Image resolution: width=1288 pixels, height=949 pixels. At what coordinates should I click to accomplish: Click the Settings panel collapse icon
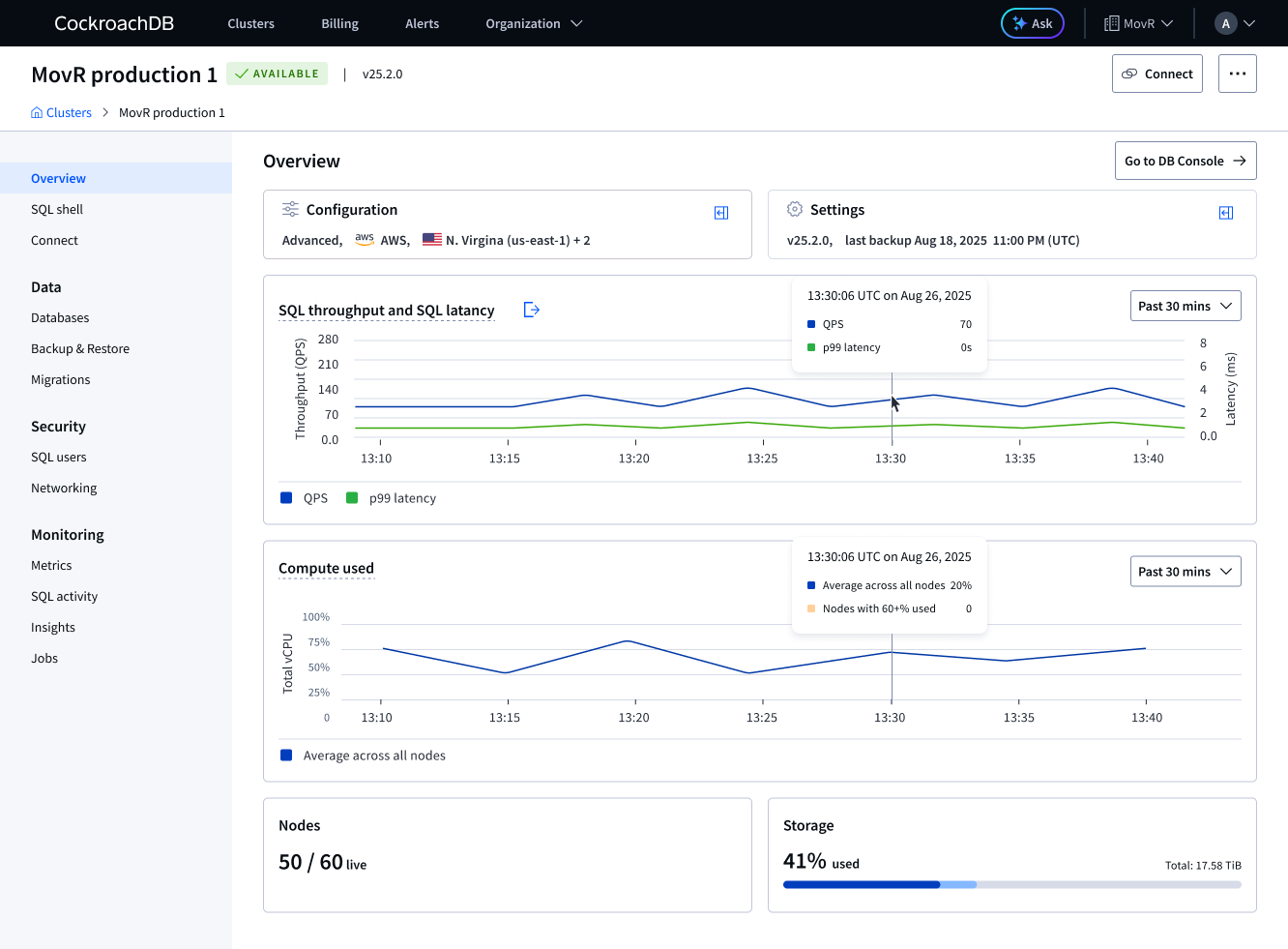coord(1226,213)
